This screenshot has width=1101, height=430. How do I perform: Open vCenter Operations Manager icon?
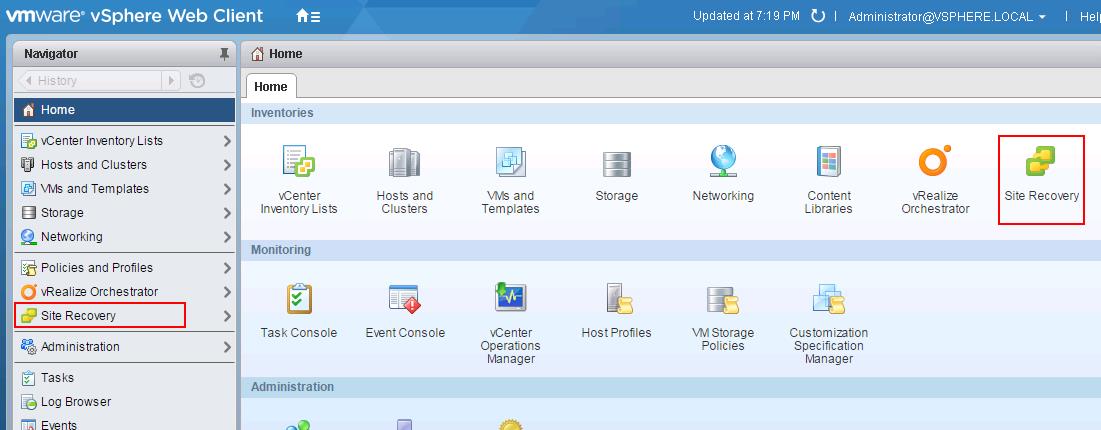click(x=510, y=298)
